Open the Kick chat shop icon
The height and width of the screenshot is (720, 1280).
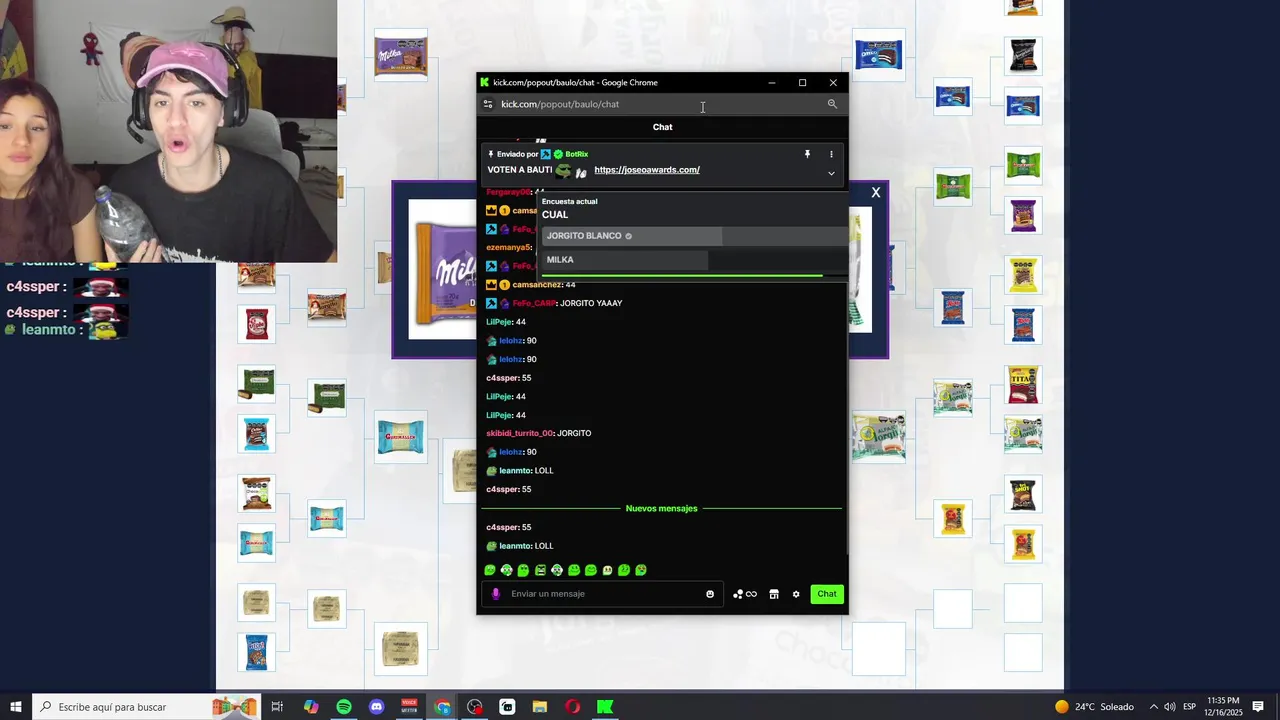point(774,594)
